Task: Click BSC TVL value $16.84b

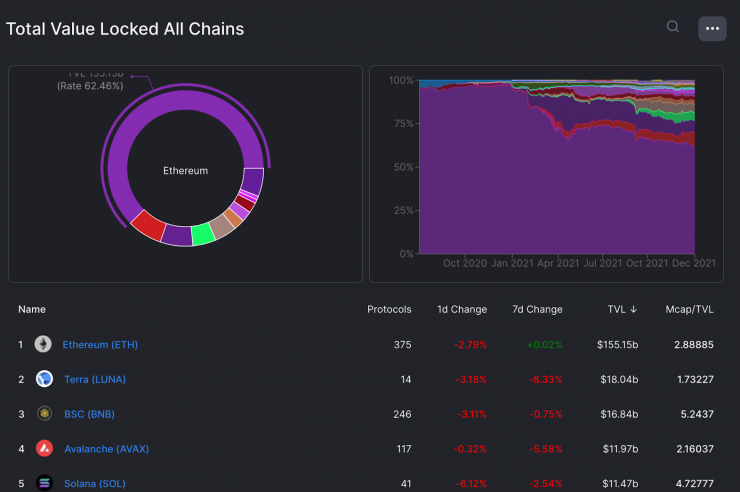Action: click(619, 414)
